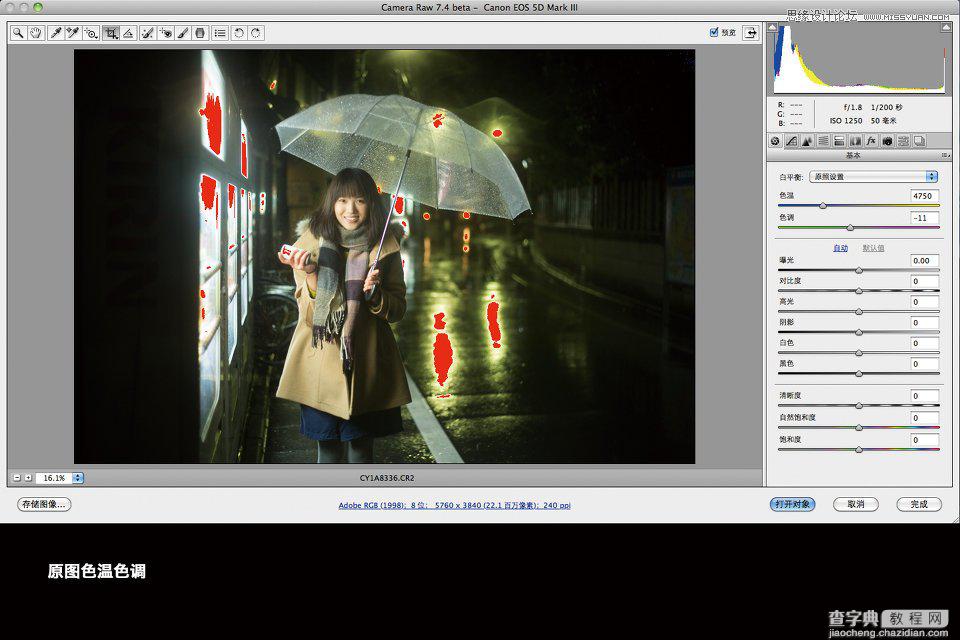Click the 对比度 value field
Screen dimensions: 960x640
click(x=924, y=281)
